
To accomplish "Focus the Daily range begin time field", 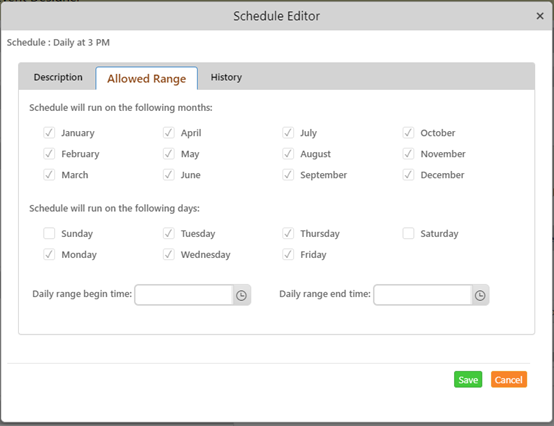I will coord(183,295).
